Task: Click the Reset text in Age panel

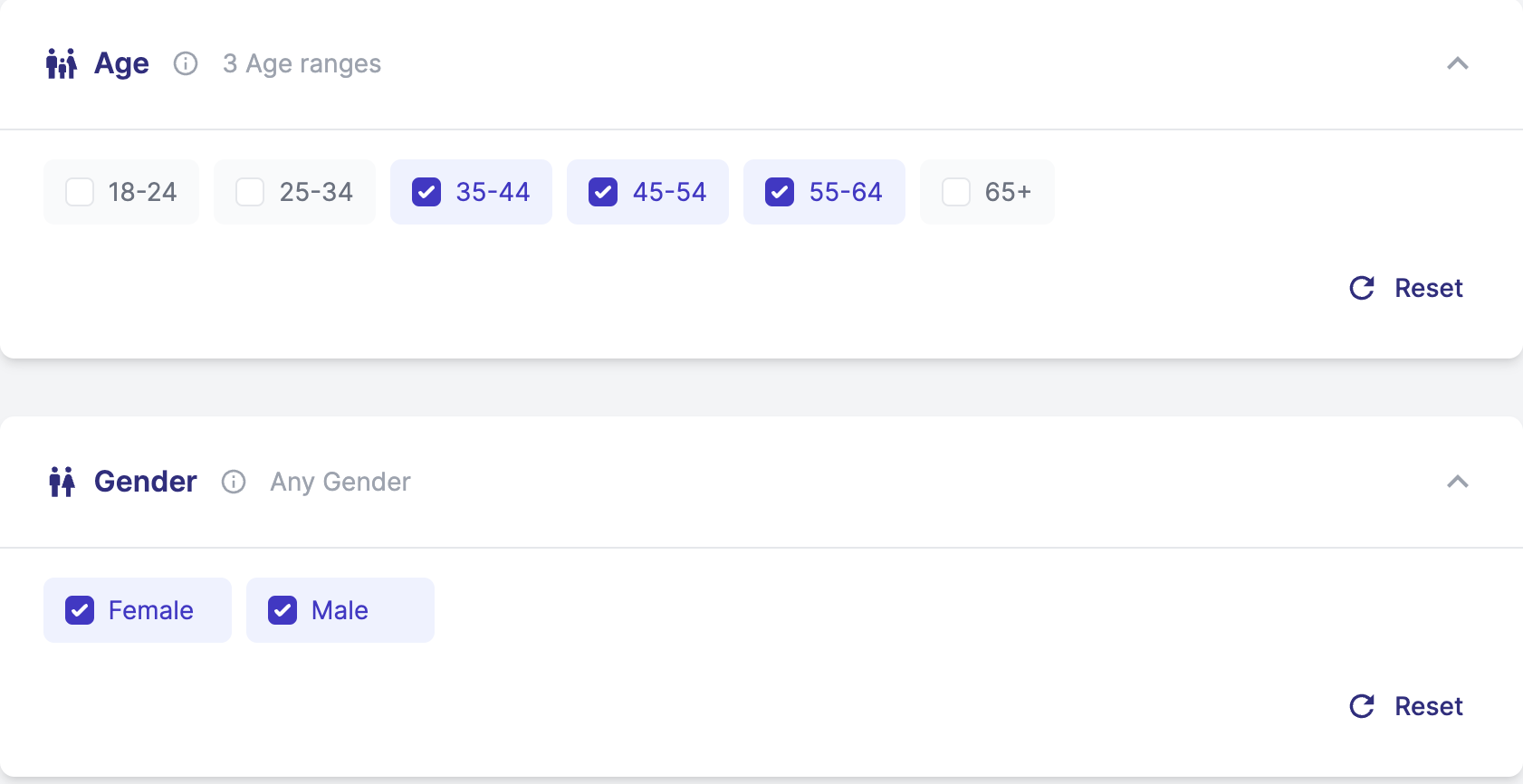Action: 1429,288
